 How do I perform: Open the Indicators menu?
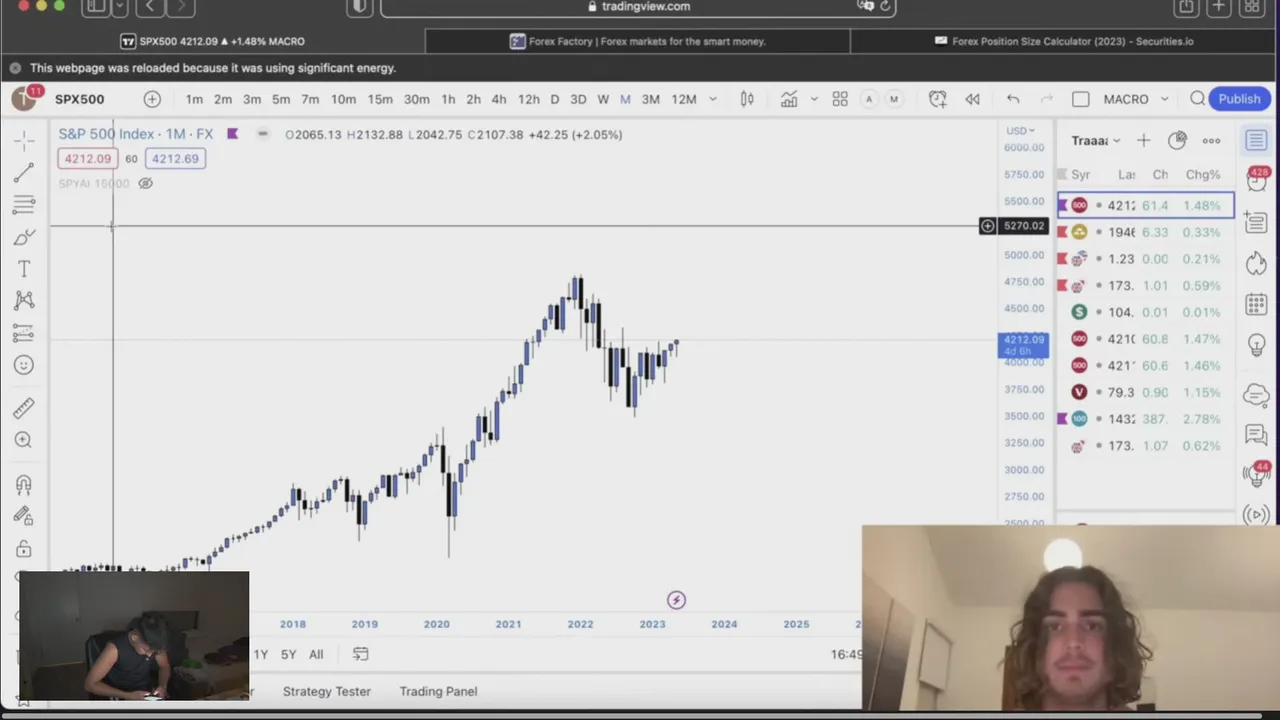(x=789, y=99)
